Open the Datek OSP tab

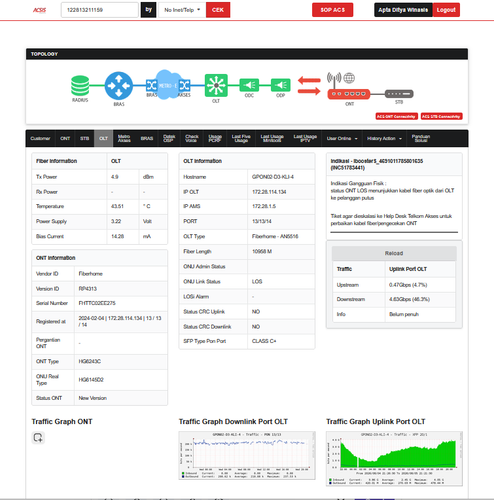[x=169, y=138]
